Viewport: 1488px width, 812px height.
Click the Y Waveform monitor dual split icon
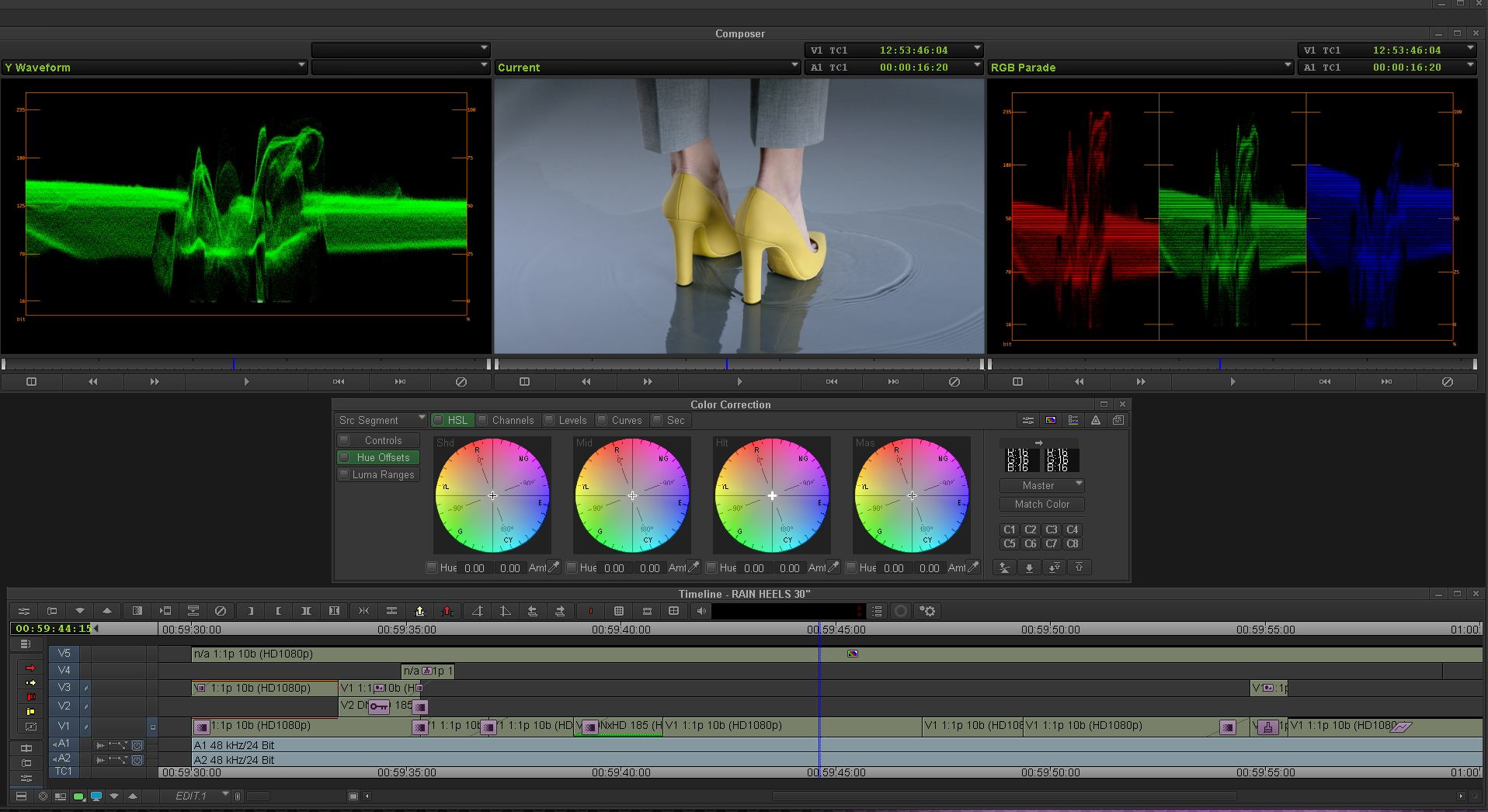pyautogui.click(x=31, y=382)
